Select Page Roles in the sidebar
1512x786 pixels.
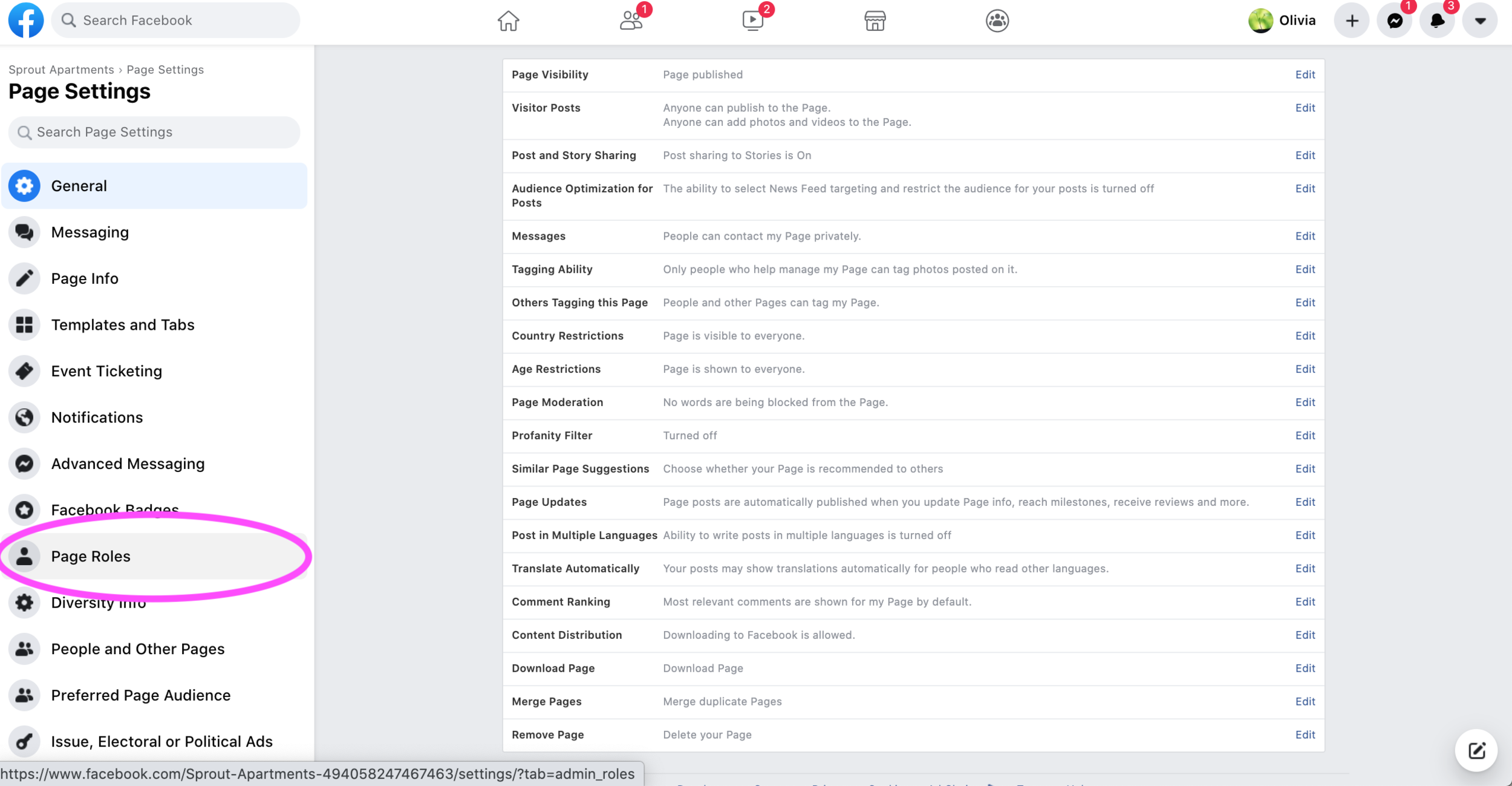click(x=91, y=556)
